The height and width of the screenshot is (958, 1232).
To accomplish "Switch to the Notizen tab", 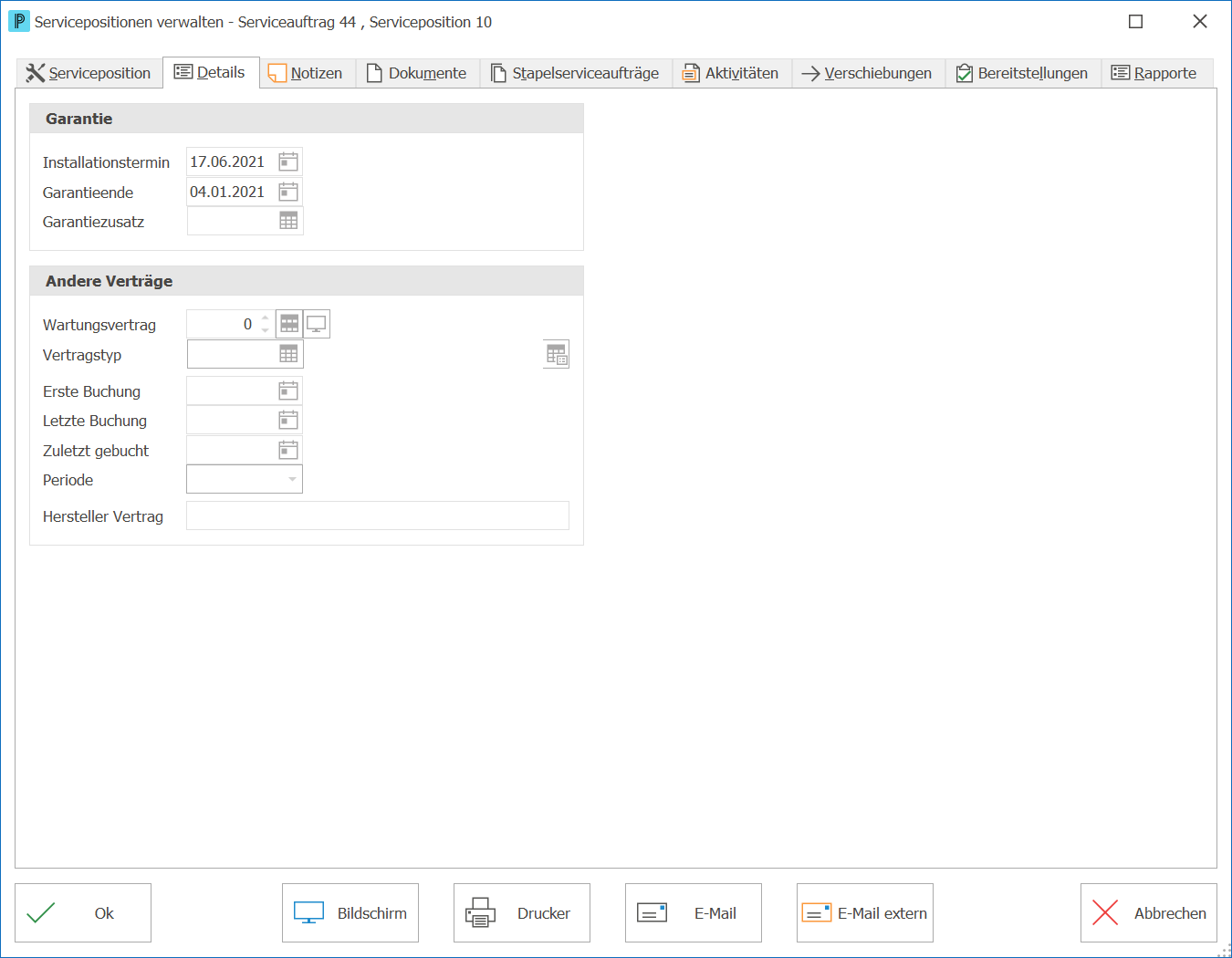I will pos(307,73).
